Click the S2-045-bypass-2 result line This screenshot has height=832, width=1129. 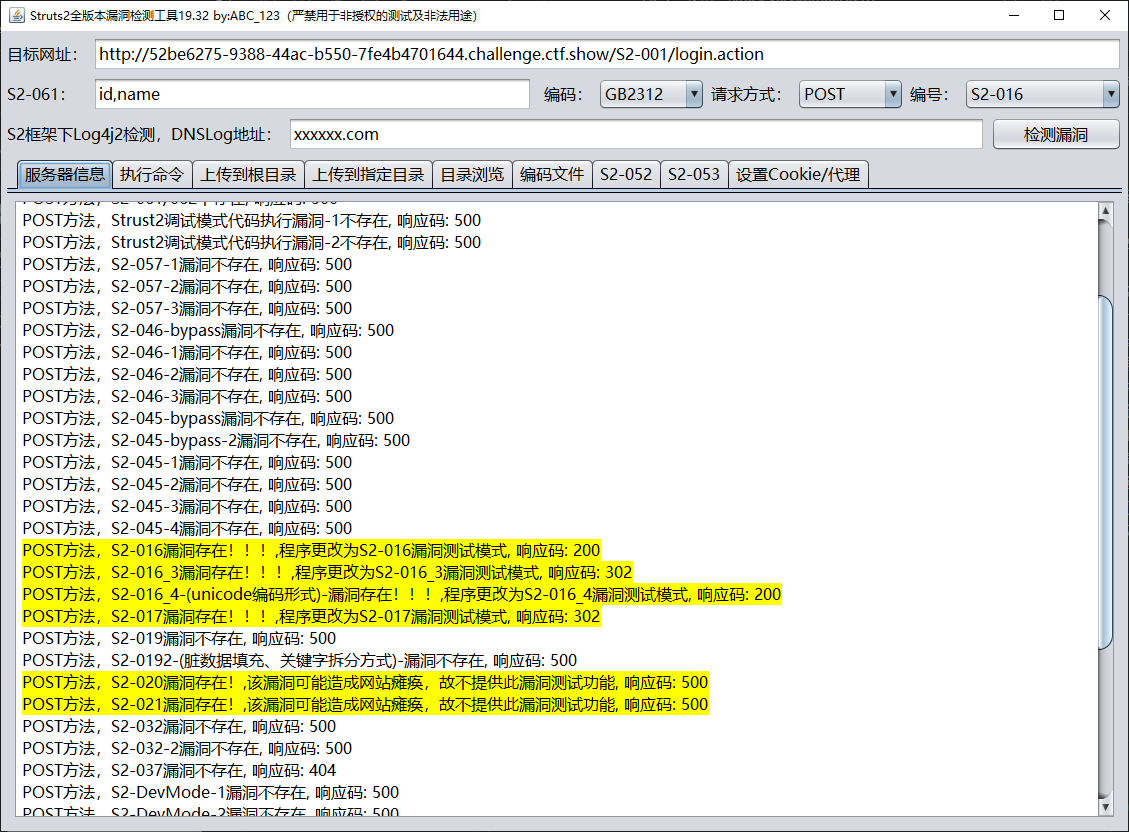216,440
